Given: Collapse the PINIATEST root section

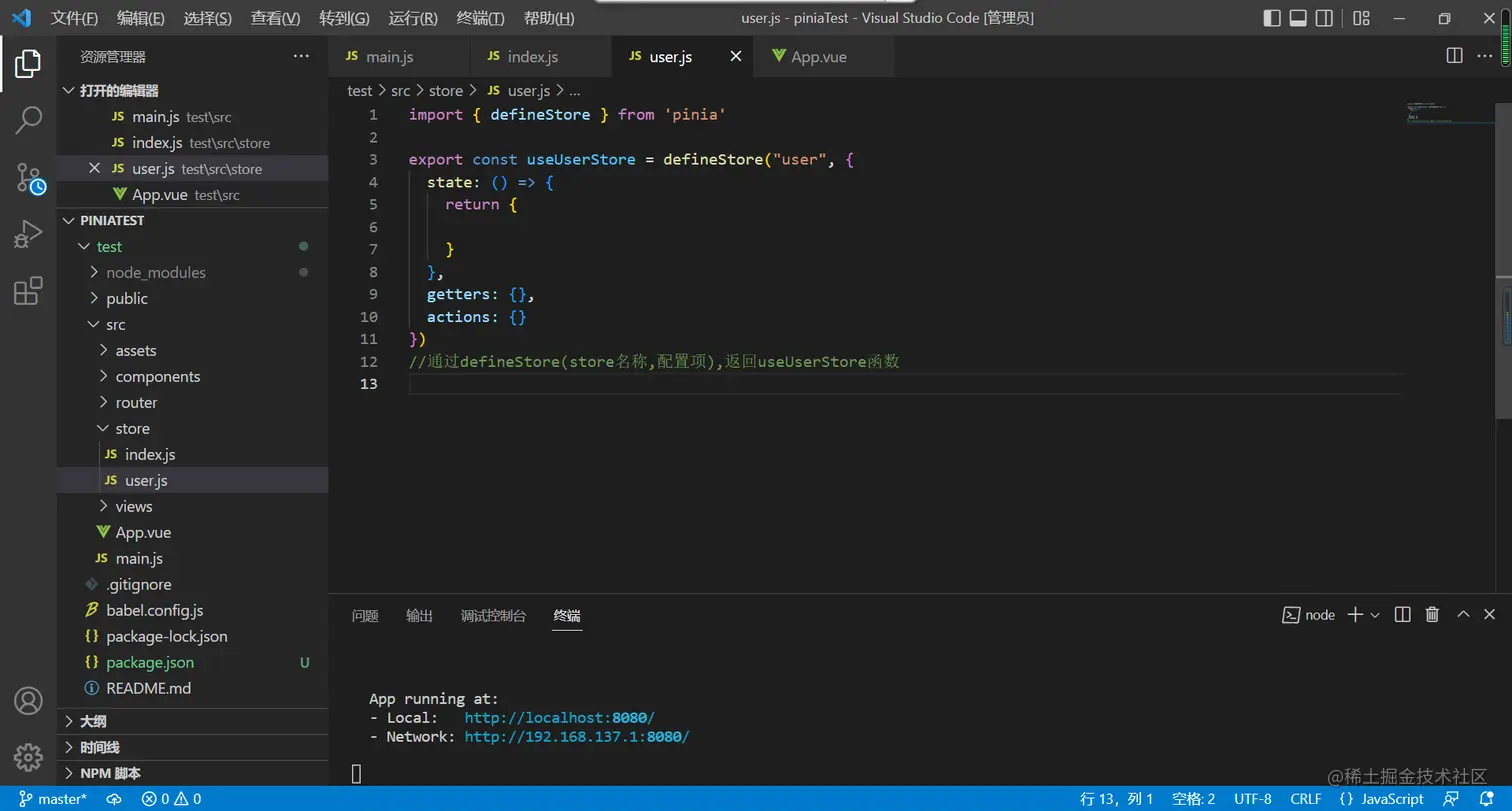Looking at the screenshot, I should (x=192, y=220).
